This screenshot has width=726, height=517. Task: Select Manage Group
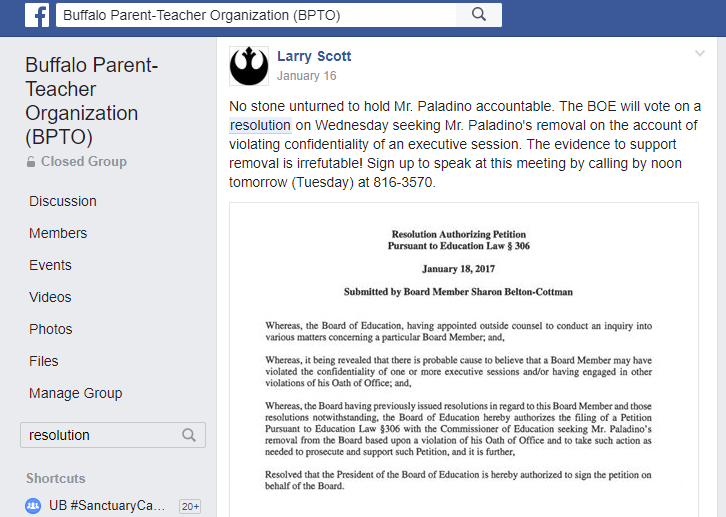75,393
